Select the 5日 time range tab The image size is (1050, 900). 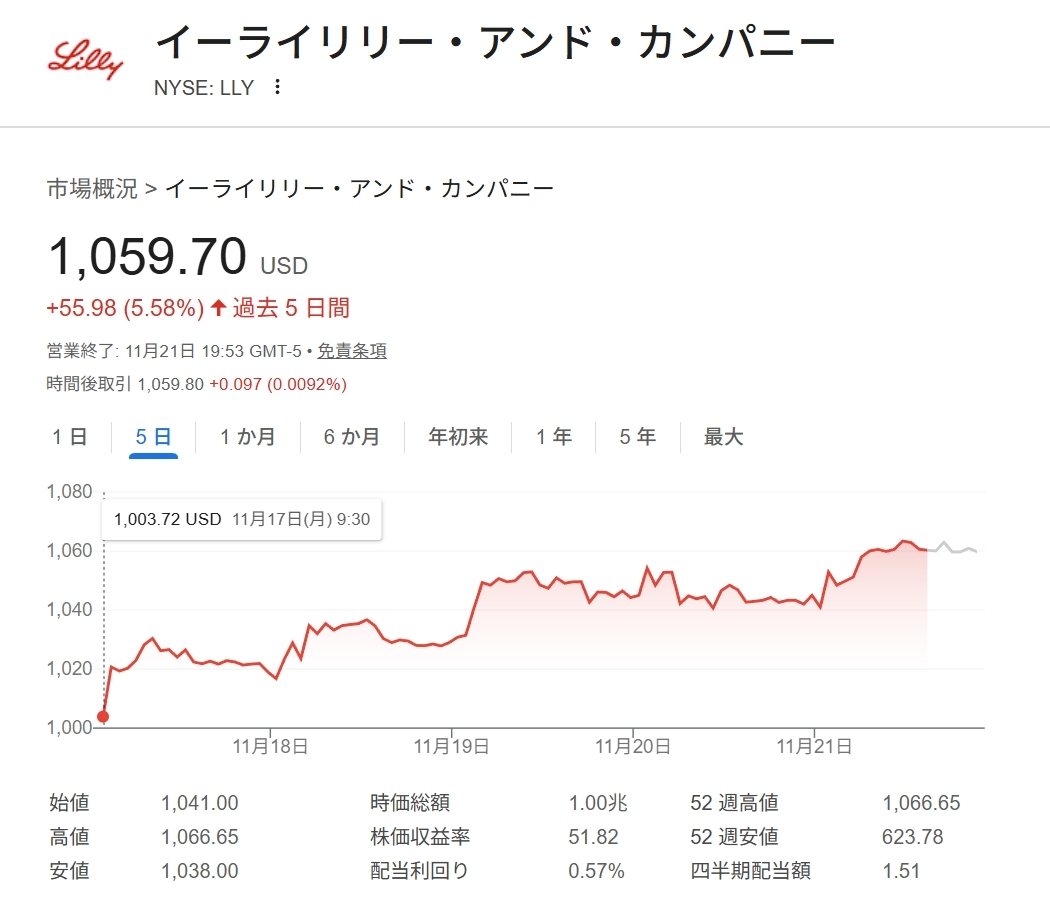tap(153, 437)
